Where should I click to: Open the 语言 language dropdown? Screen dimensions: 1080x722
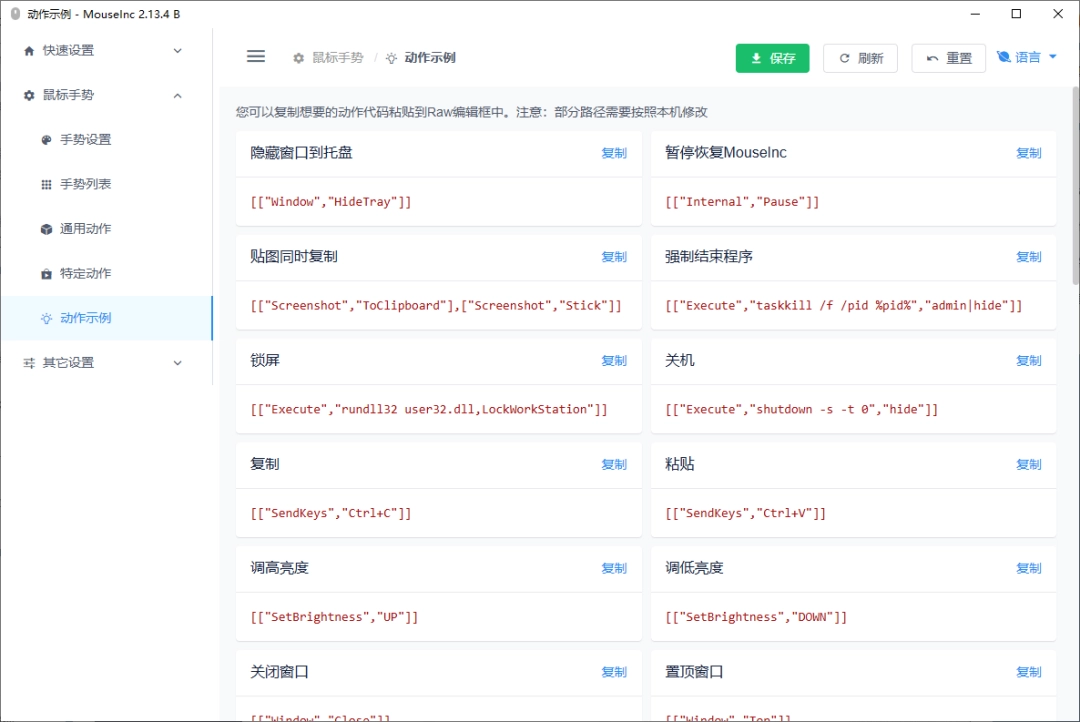point(1027,58)
